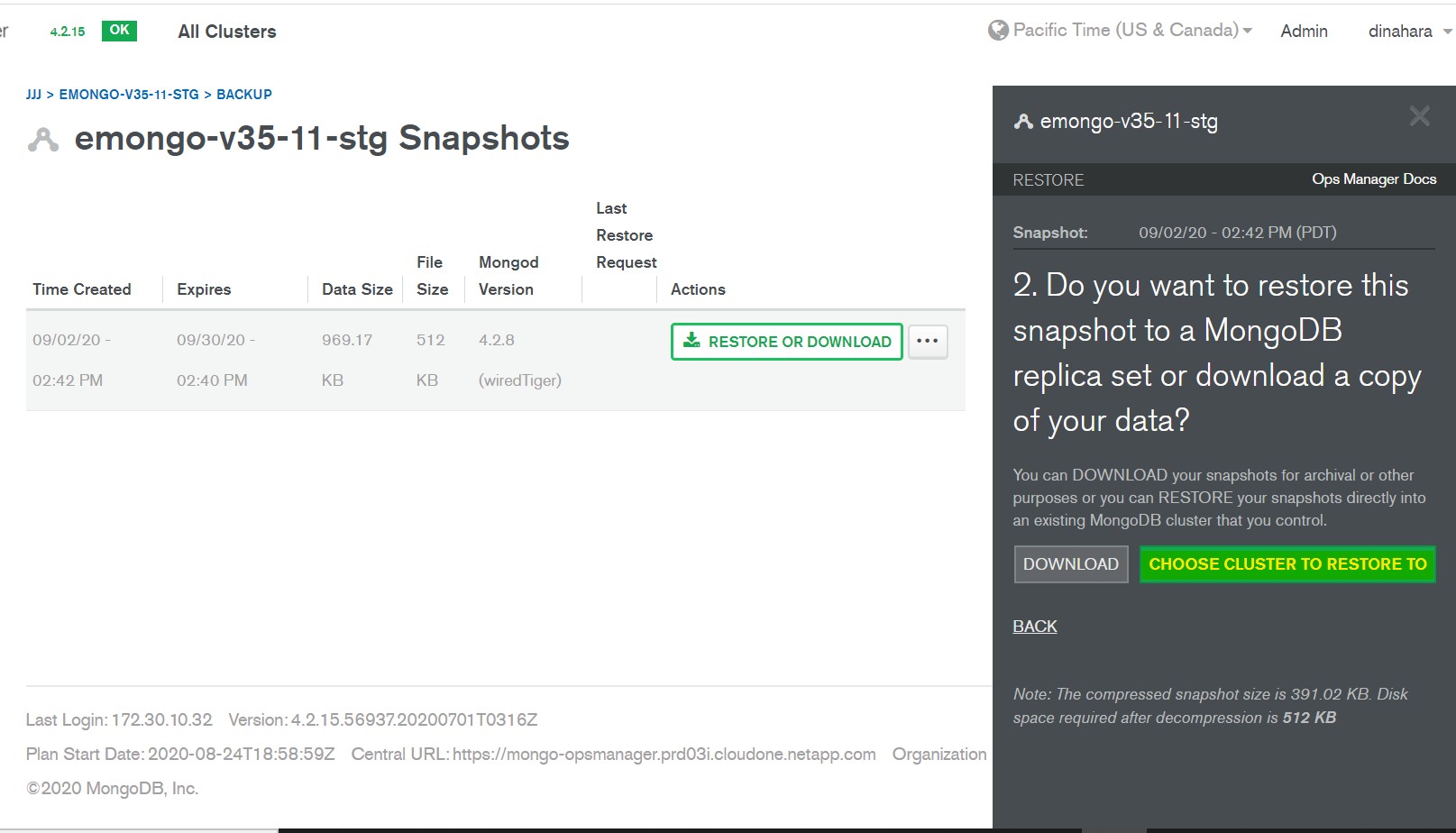Expand the dinahara user menu
The height and width of the screenshot is (833, 1456).
click(1408, 32)
